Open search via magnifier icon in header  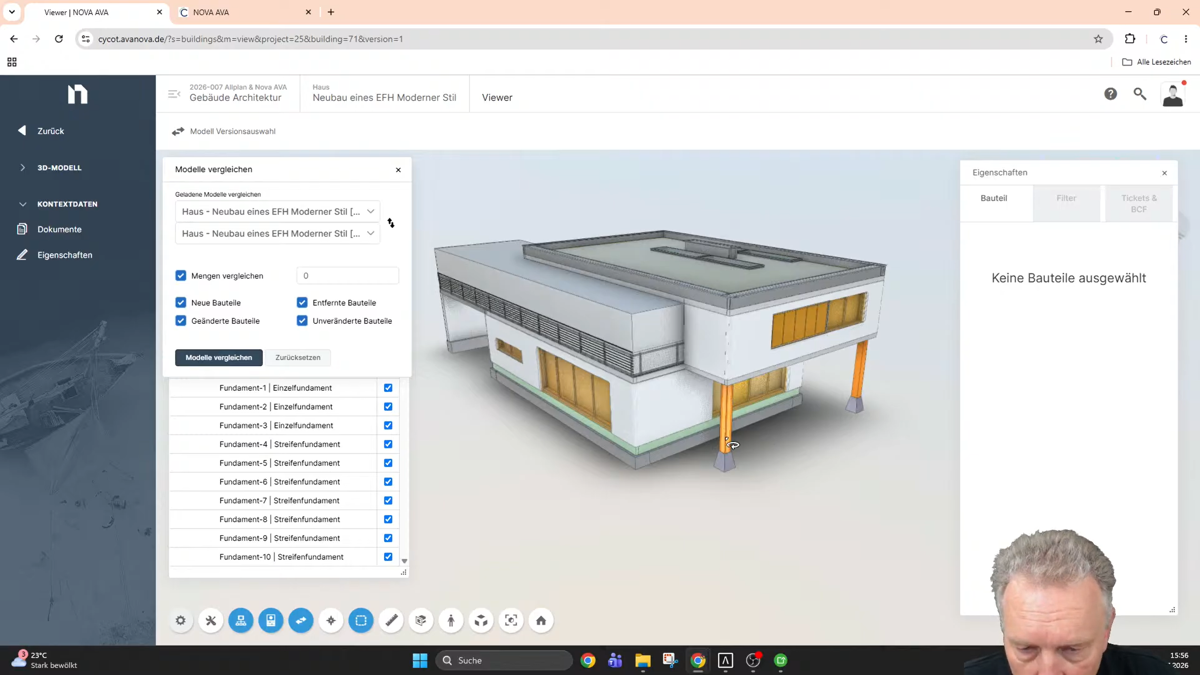click(1140, 94)
